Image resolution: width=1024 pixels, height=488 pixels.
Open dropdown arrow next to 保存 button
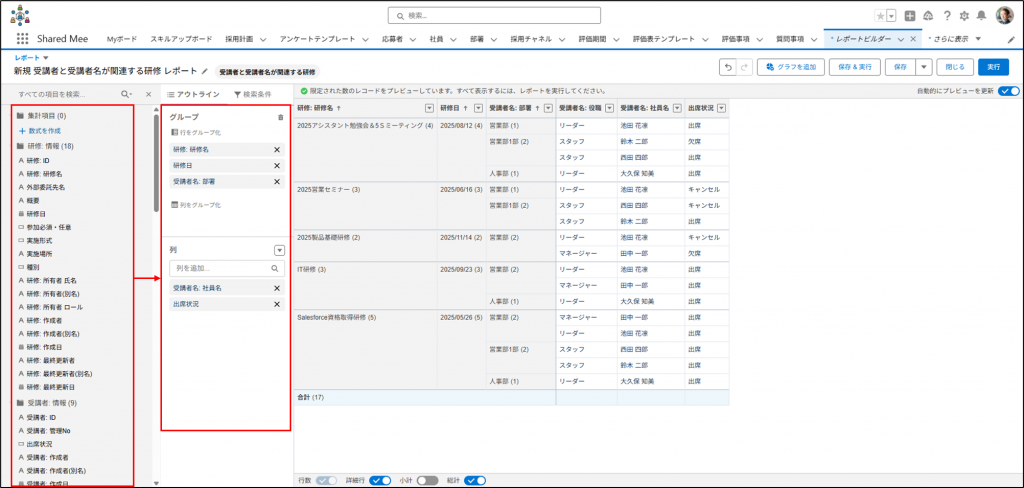pyautogui.click(x=924, y=66)
